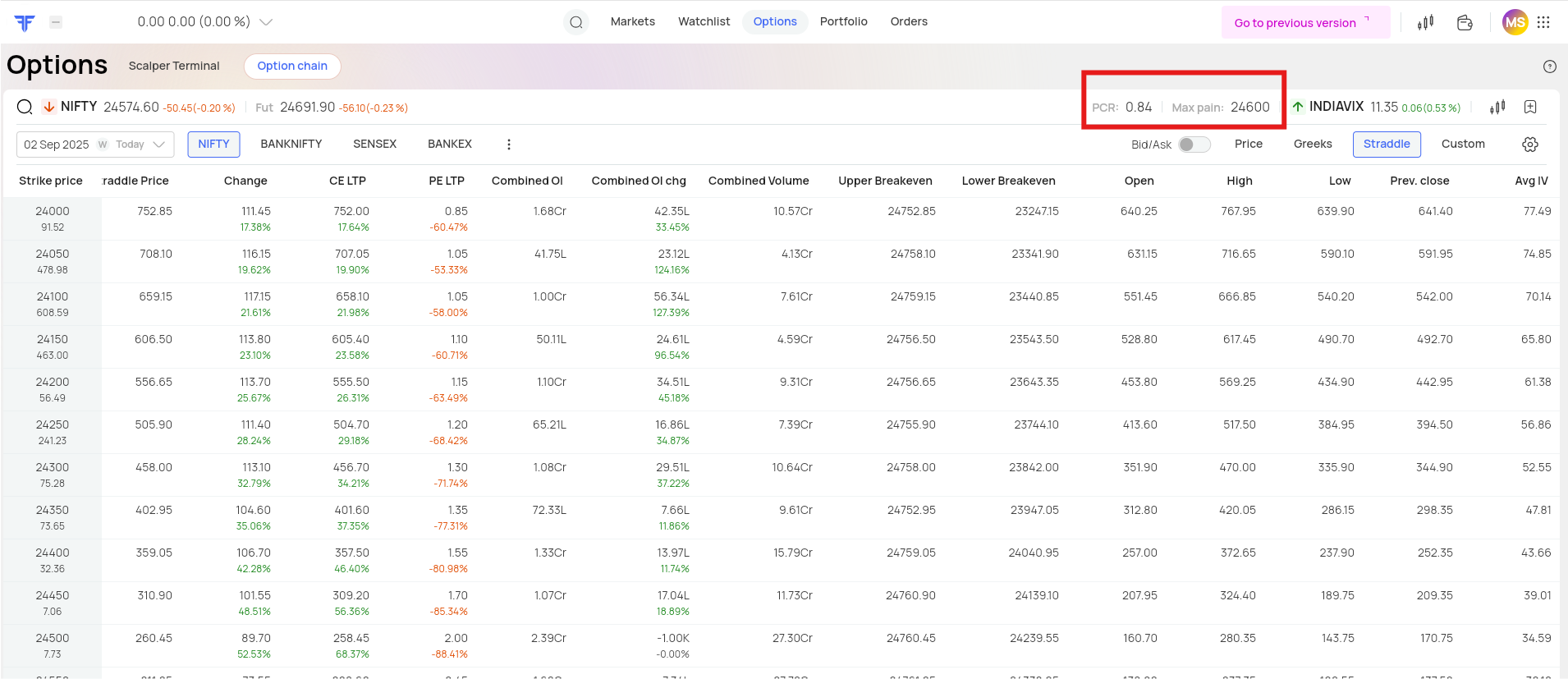Click the Lower Breakeven column header
This screenshot has width=1568, height=679.
[1009, 181]
